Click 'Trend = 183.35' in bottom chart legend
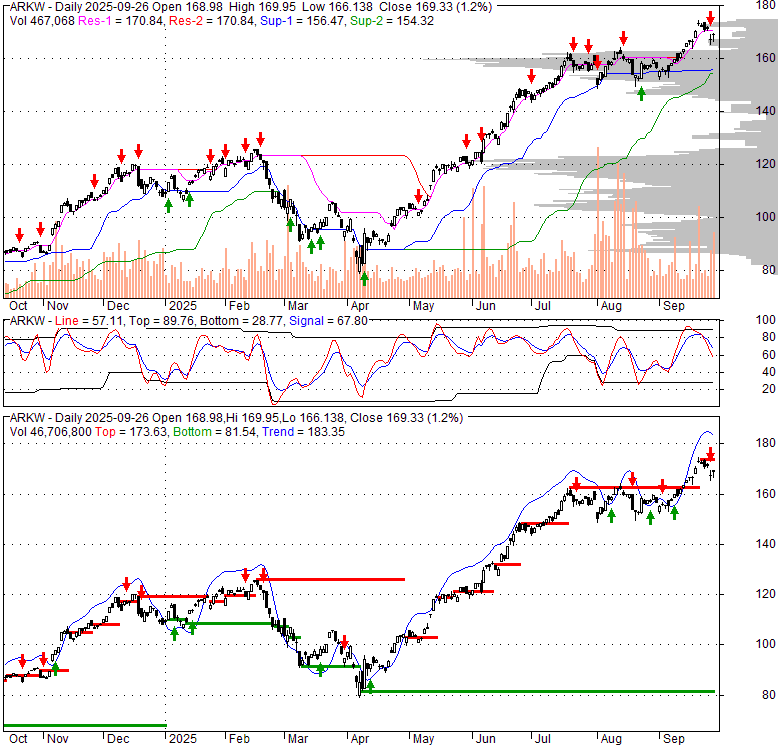780x745 pixels. [x=303, y=432]
